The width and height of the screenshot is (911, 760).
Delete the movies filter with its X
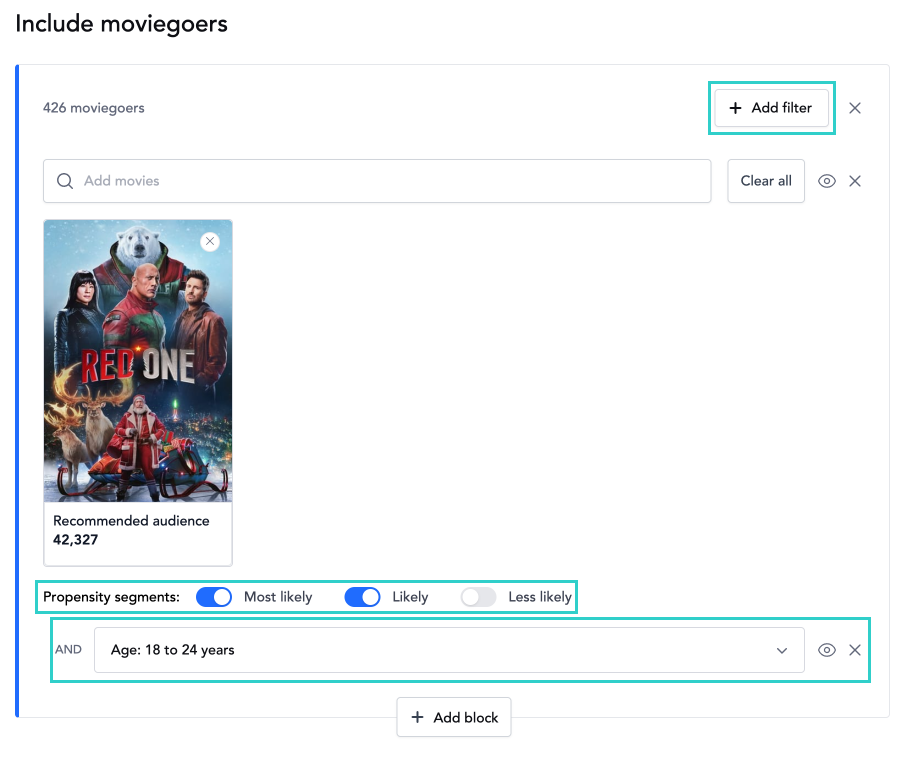(x=855, y=181)
